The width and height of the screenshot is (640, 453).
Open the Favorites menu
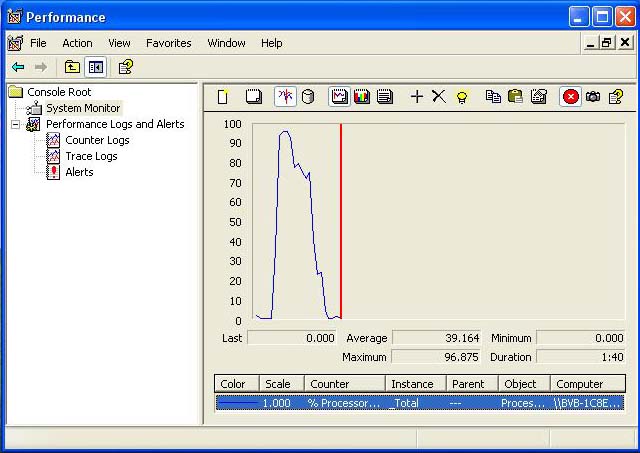click(x=169, y=43)
